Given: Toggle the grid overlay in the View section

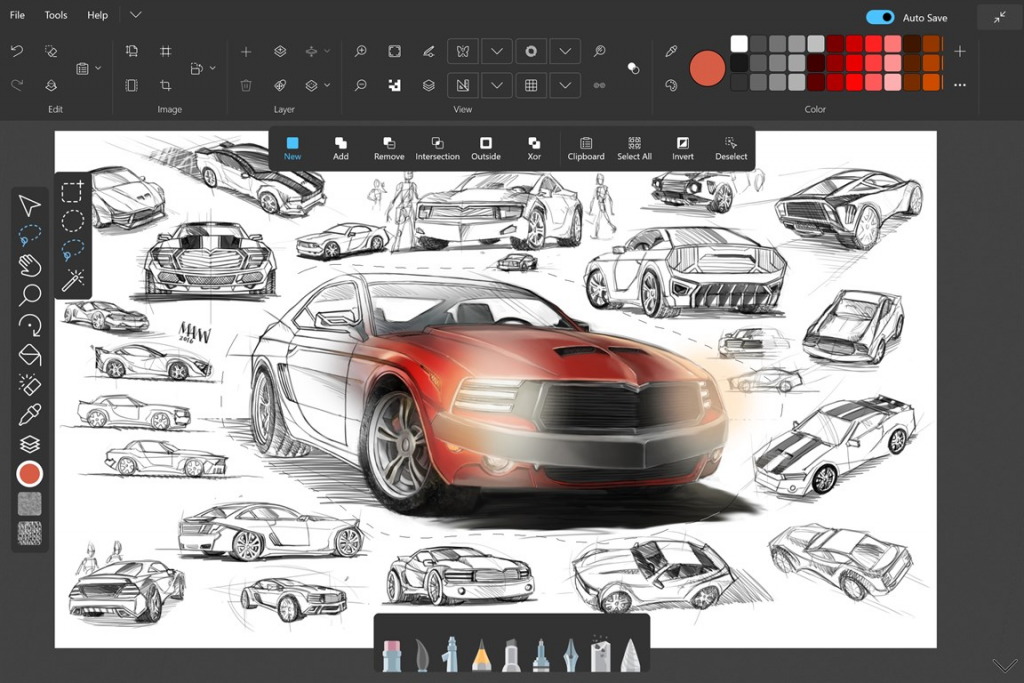Looking at the screenshot, I should tap(531, 86).
